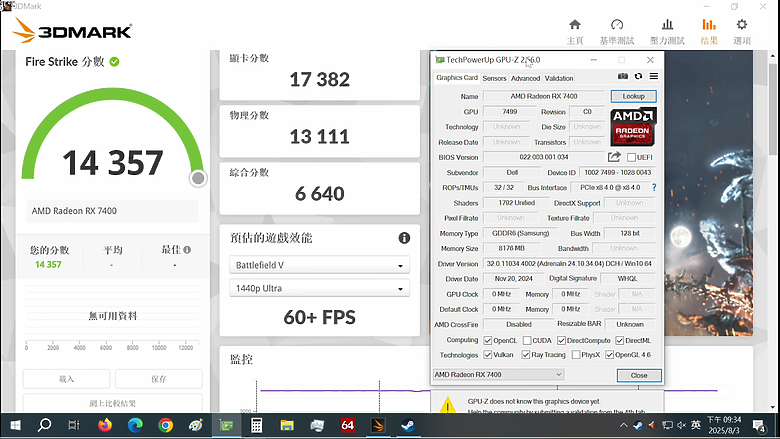Toggle the OpenCL checkbox
The width and height of the screenshot is (780, 439).
coord(488,341)
